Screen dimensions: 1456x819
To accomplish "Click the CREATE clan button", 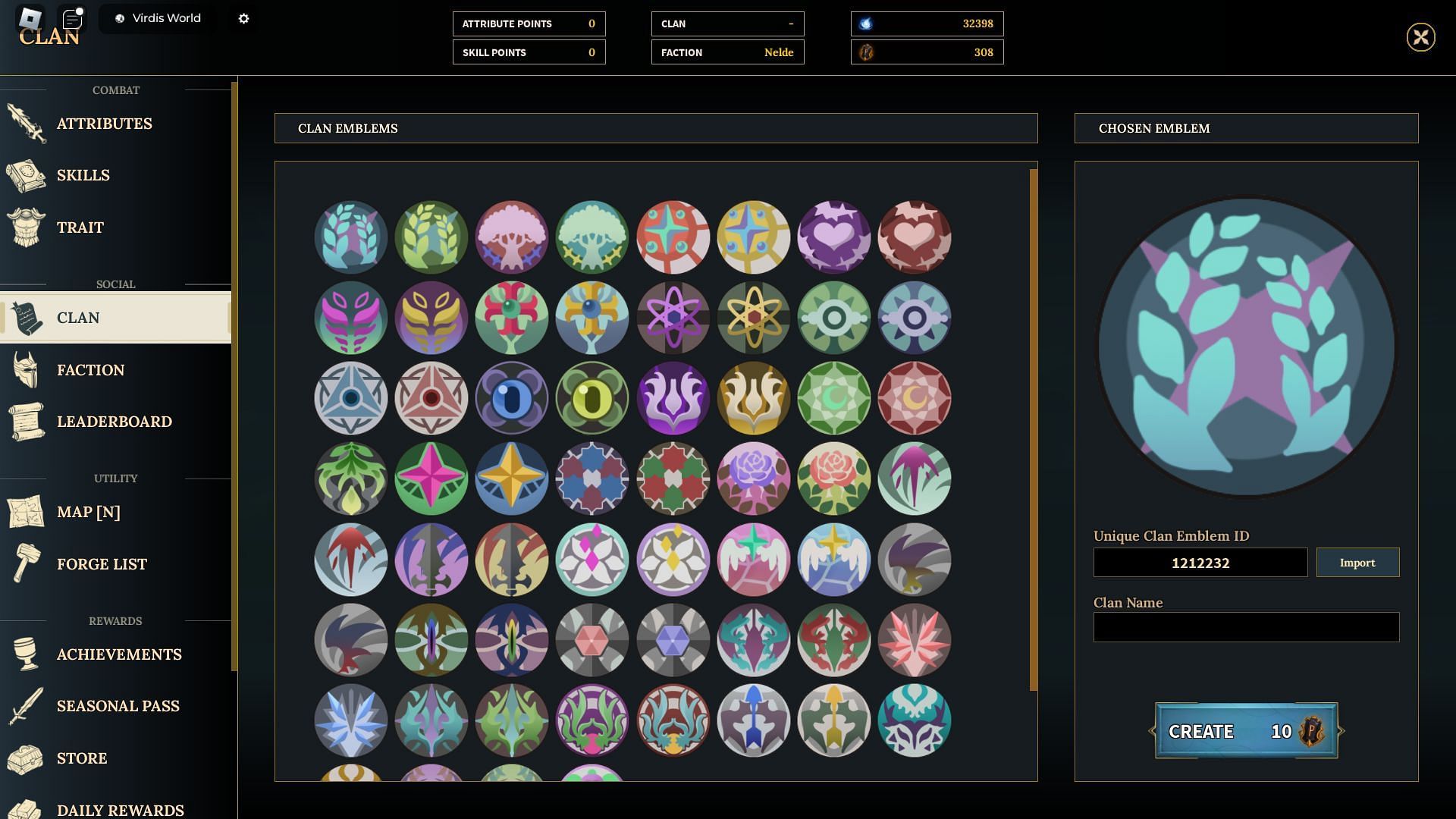I will coord(1245,730).
